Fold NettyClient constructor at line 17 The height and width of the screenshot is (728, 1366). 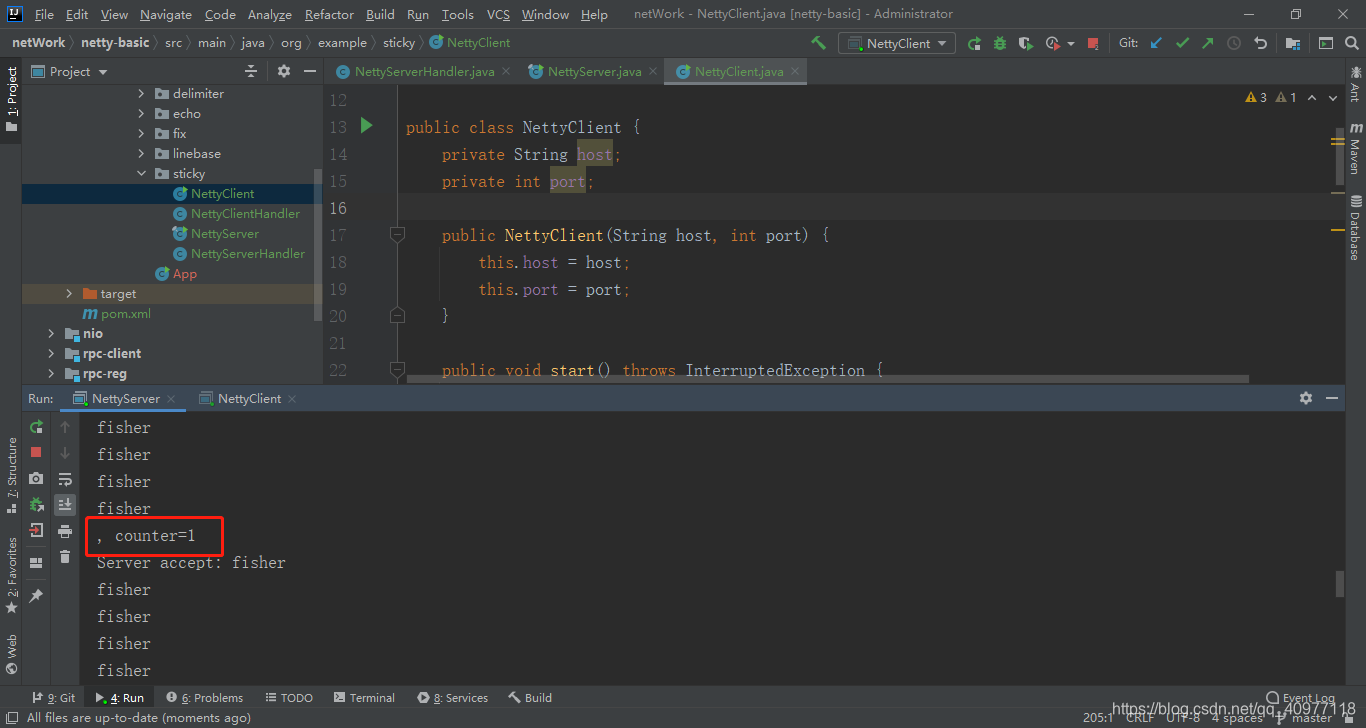click(397, 235)
